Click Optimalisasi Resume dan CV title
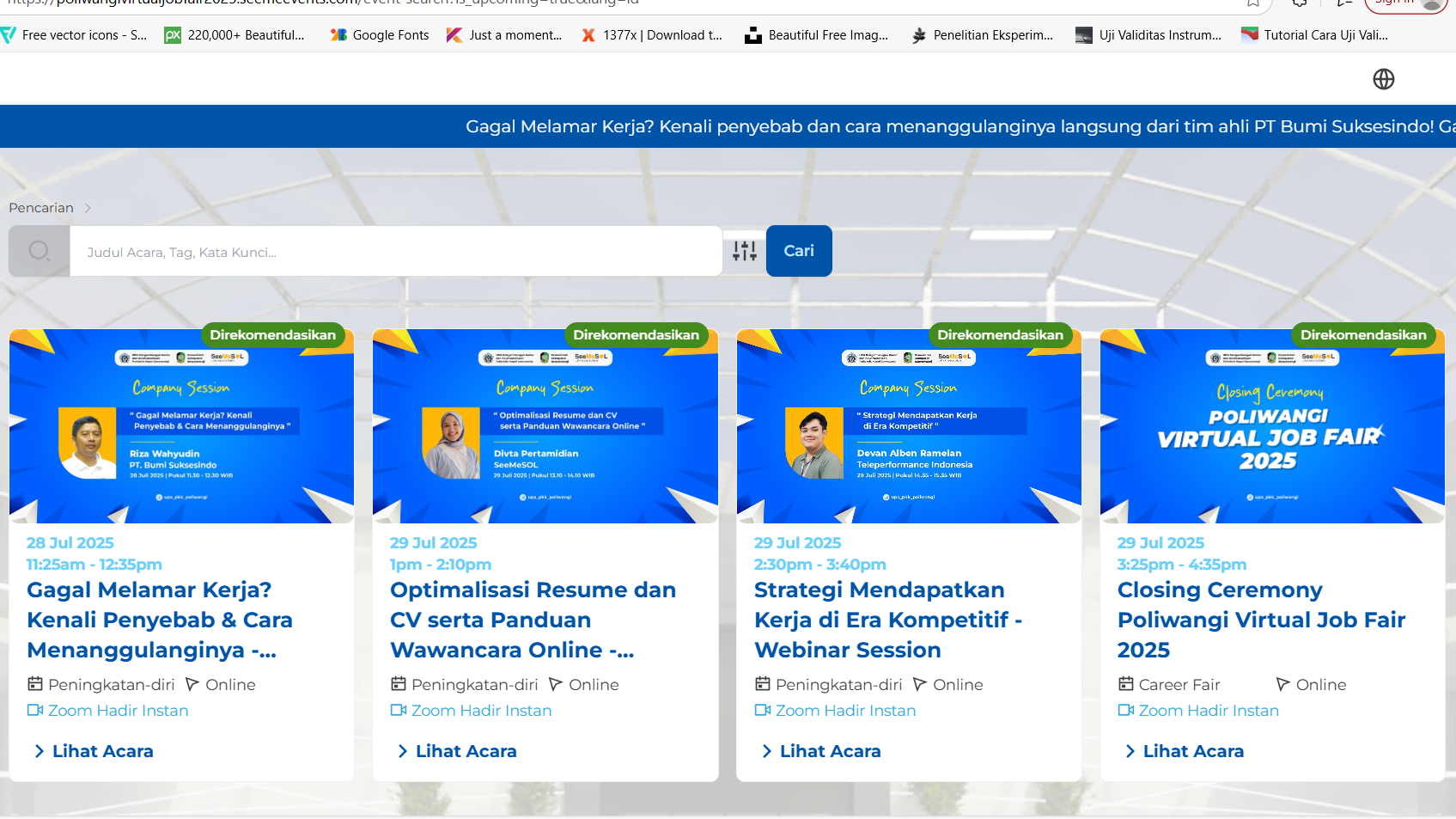Screen dimensions: 1456x819 (533, 620)
